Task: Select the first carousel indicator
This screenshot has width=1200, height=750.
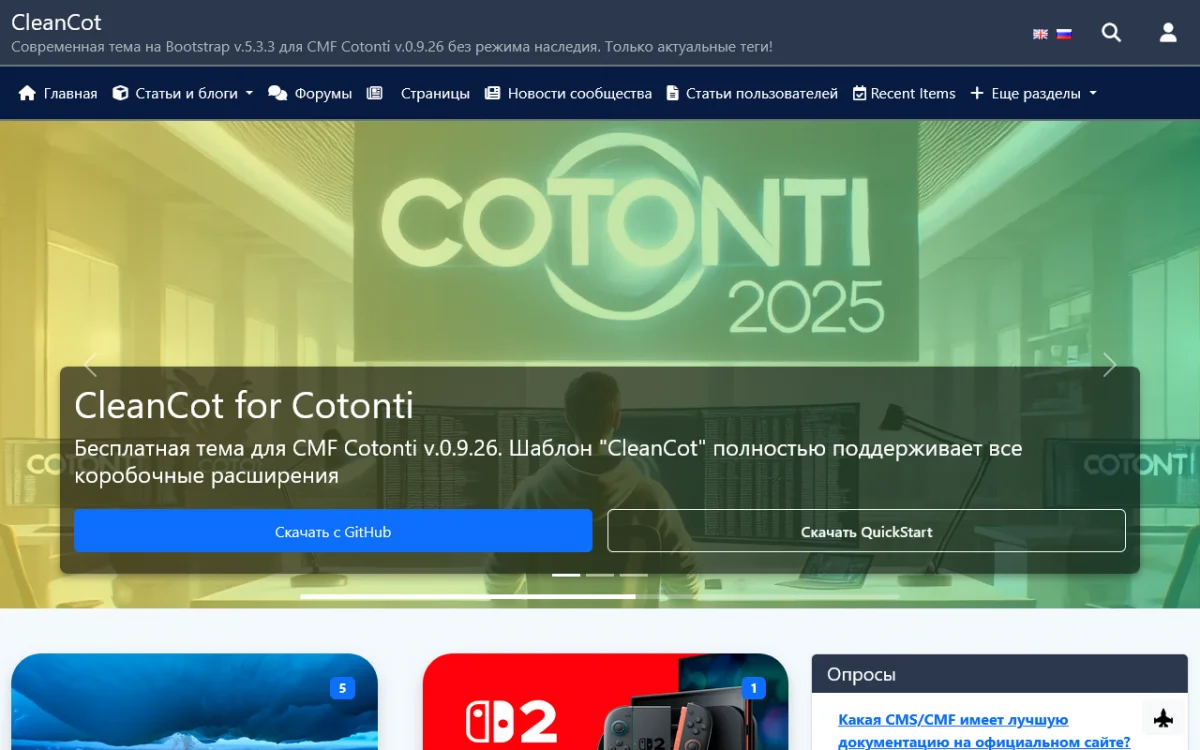Action: coord(566,575)
